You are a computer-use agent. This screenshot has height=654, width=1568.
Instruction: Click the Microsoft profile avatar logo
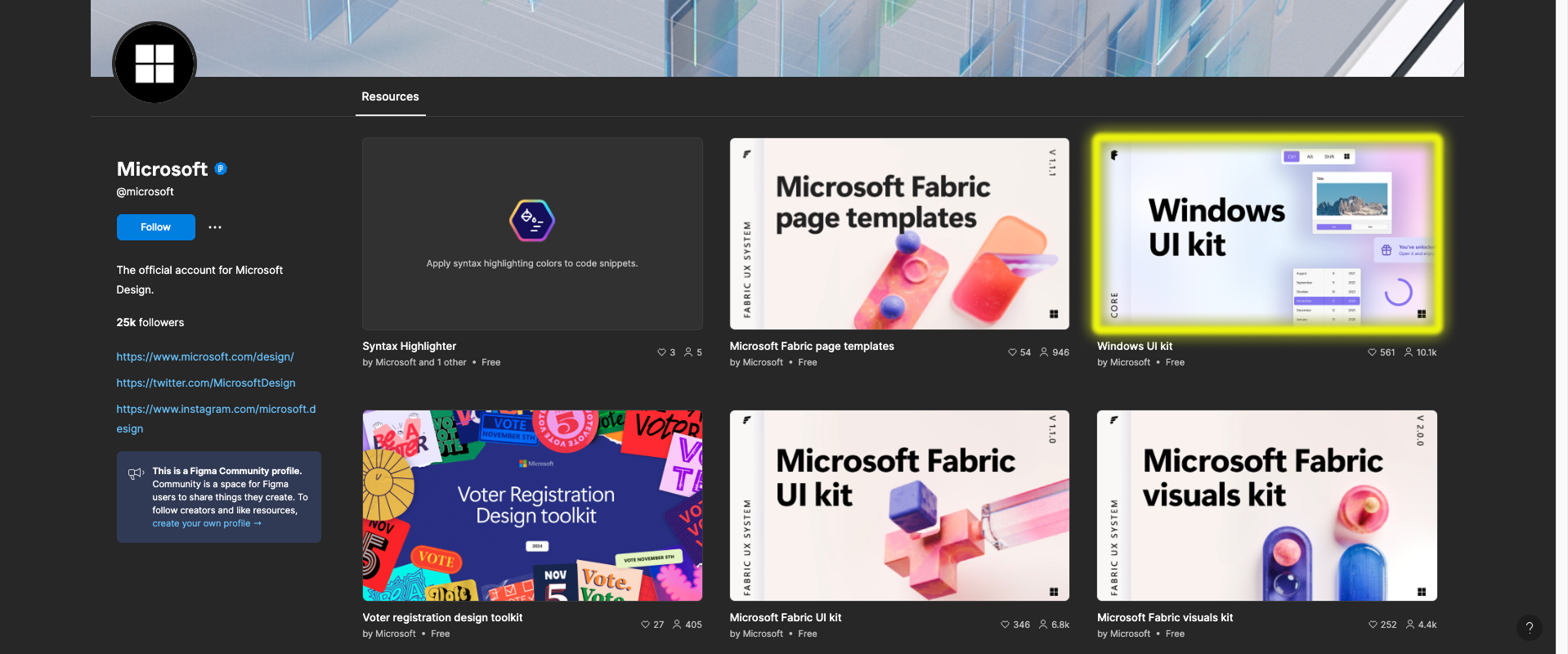coord(155,63)
